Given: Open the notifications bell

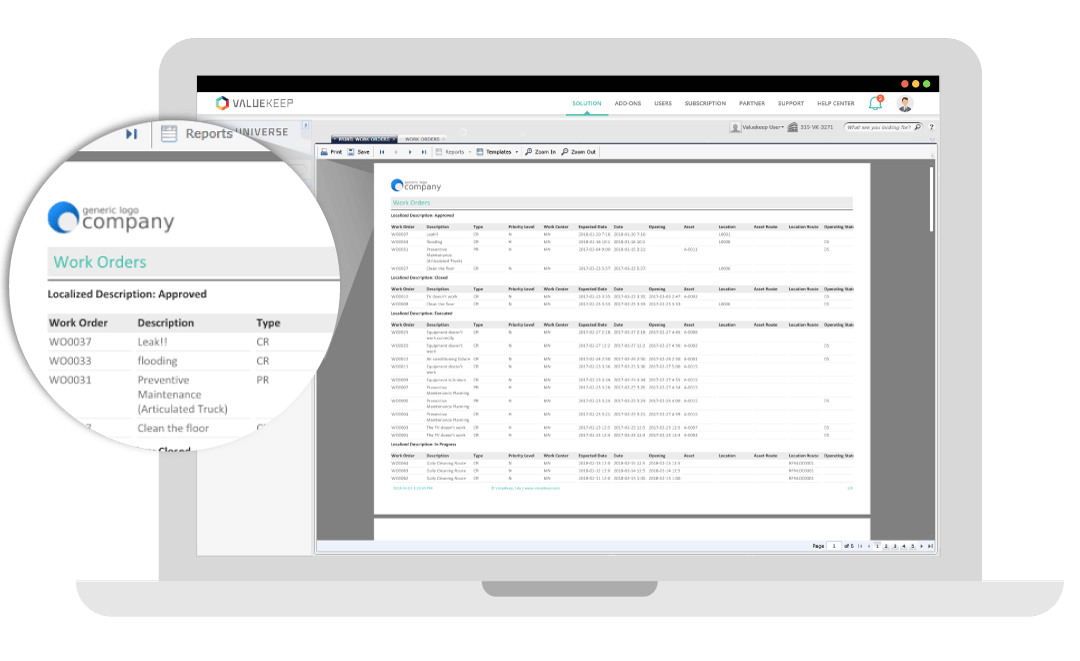Looking at the screenshot, I should [875, 103].
